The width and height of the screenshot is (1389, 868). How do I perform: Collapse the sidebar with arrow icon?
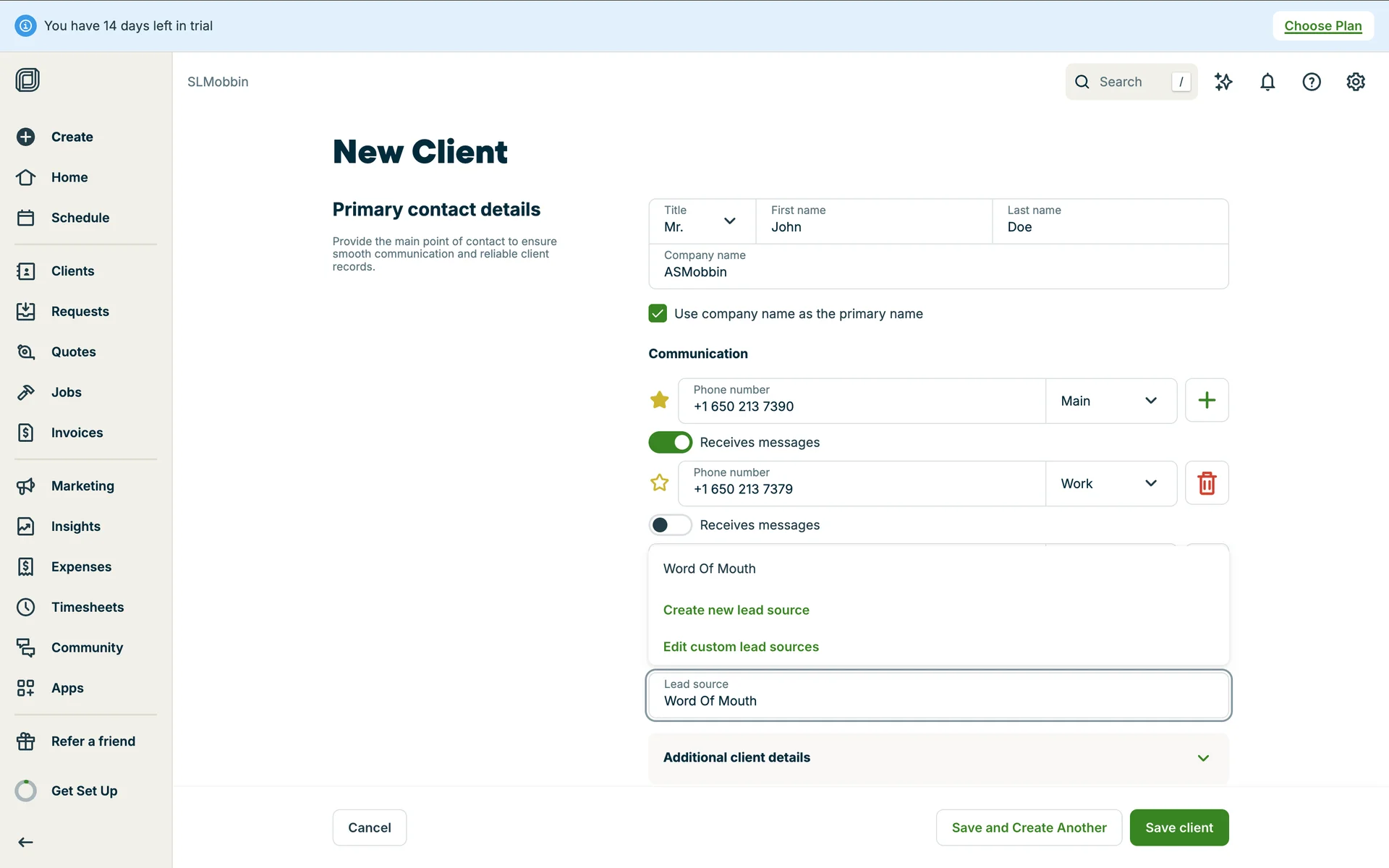26,842
